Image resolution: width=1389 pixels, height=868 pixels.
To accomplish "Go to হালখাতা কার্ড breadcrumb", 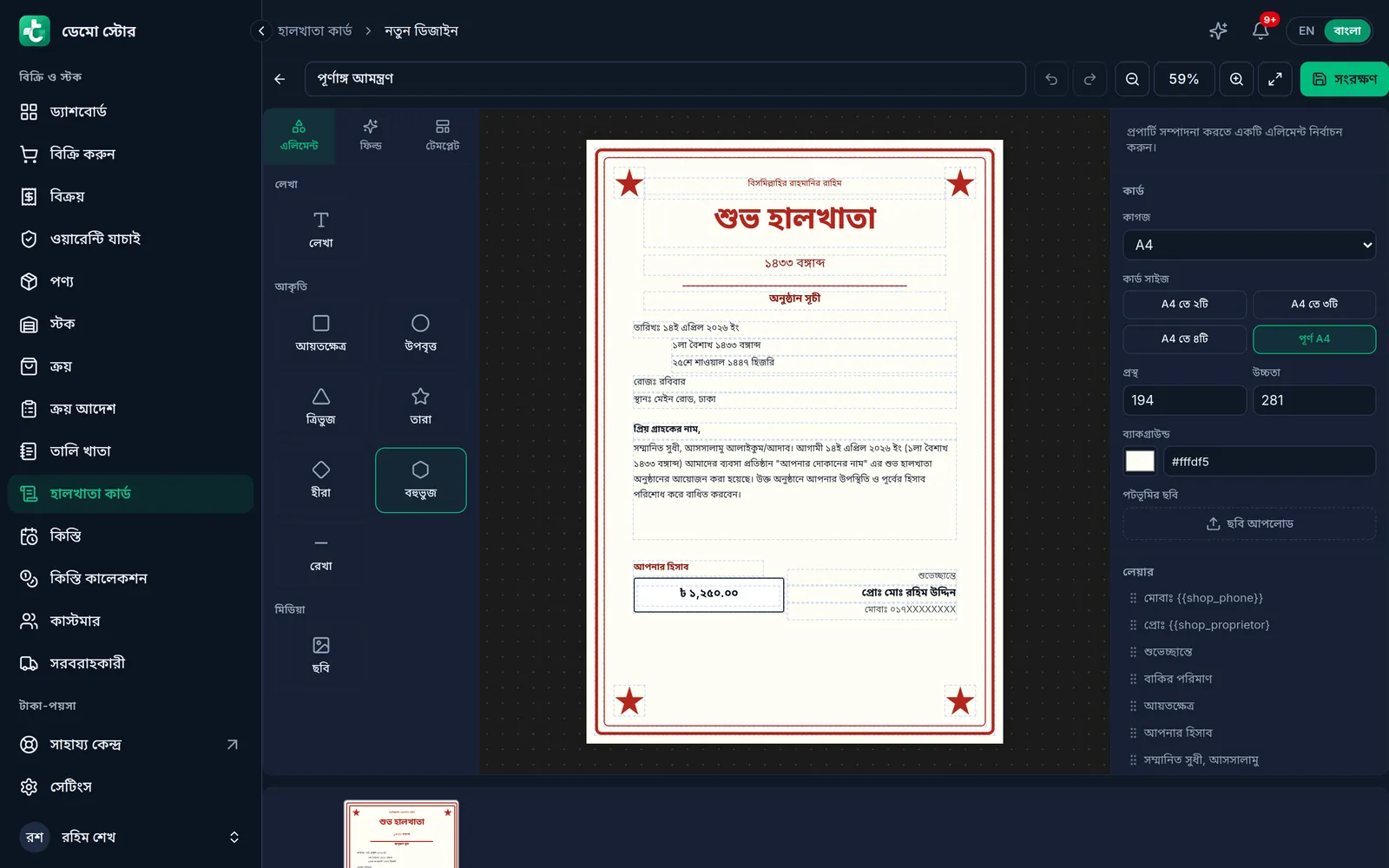I will (315, 31).
